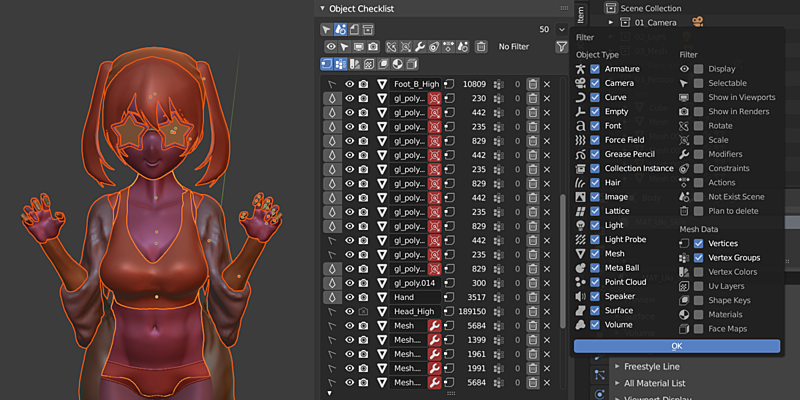This screenshot has height=400, width=800.
Task: Toggle the Face Maps cube column button
Action: click(412, 64)
